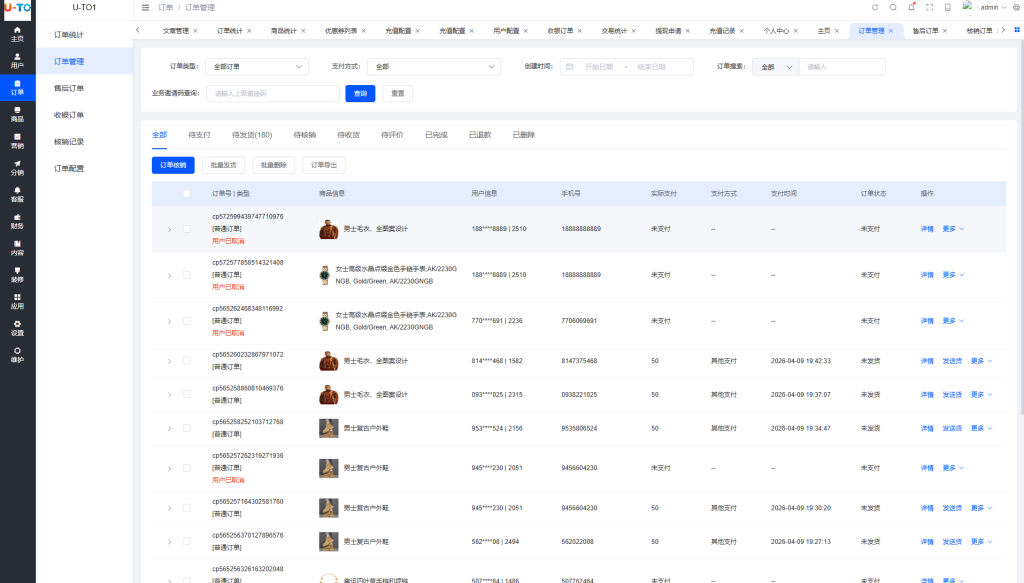Click the 订单核销 button
This screenshot has height=583, width=1024.
tap(173, 165)
